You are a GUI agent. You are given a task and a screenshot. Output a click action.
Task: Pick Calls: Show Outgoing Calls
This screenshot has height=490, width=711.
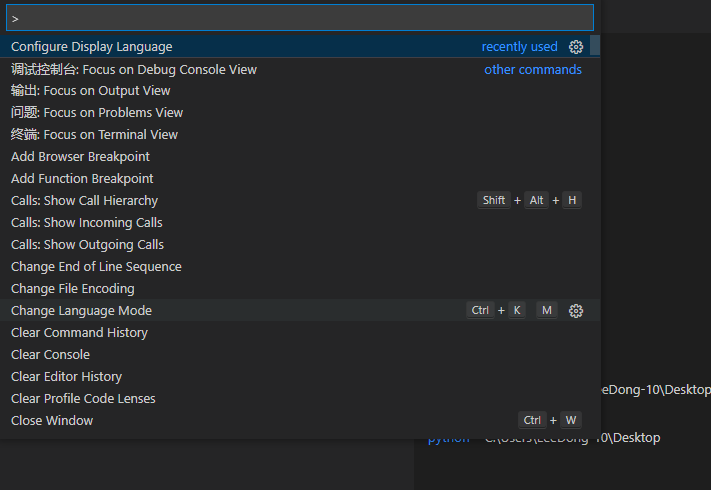coord(87,245)
